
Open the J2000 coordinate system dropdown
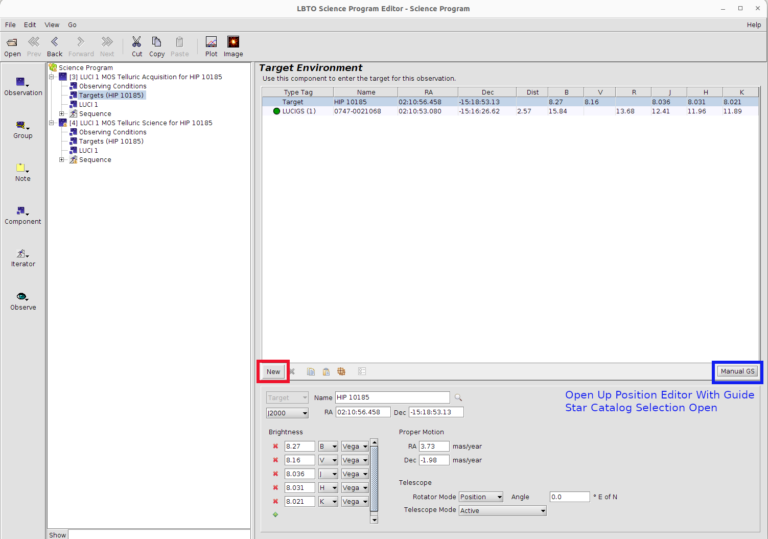(x=288, y=412)
